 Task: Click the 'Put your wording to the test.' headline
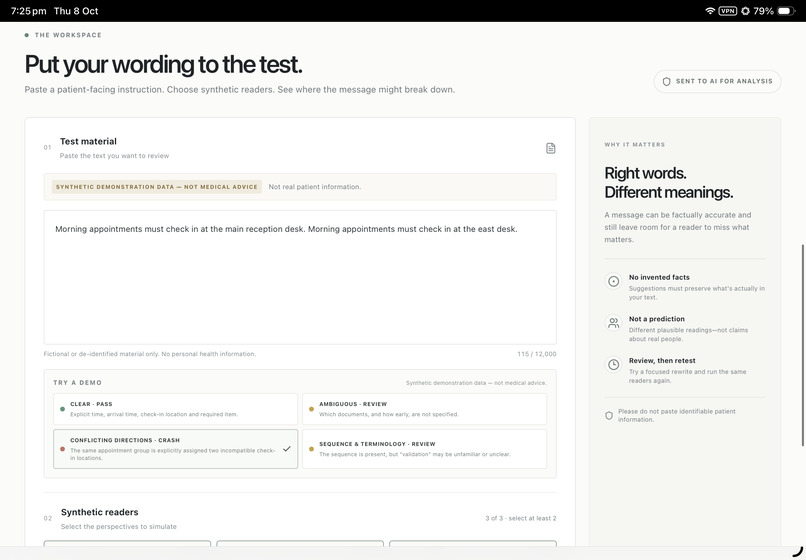163,65
